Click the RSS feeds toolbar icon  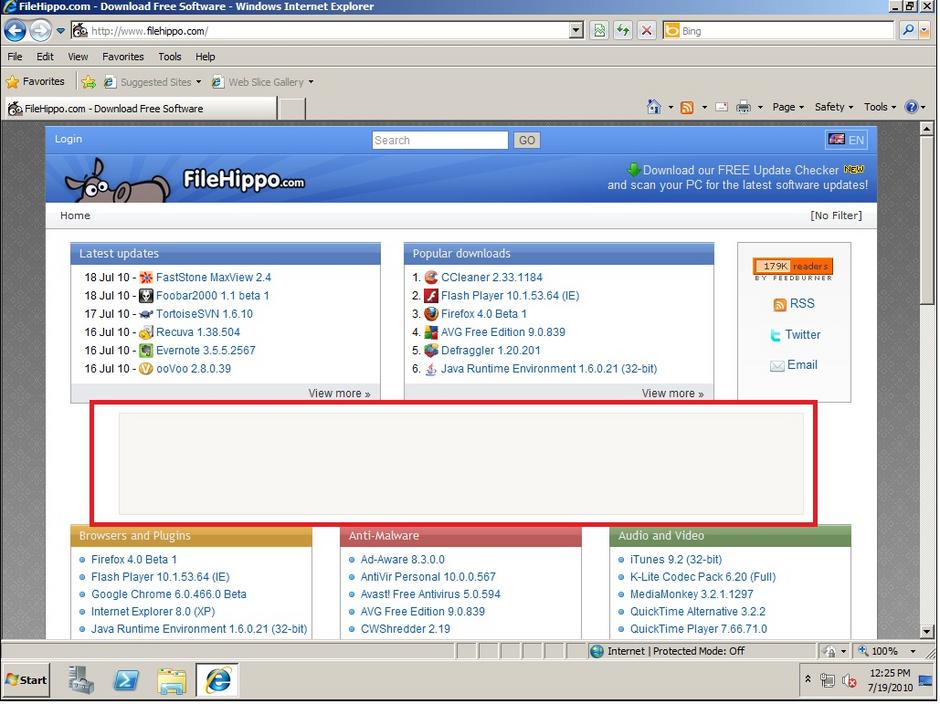click(687, 107)
